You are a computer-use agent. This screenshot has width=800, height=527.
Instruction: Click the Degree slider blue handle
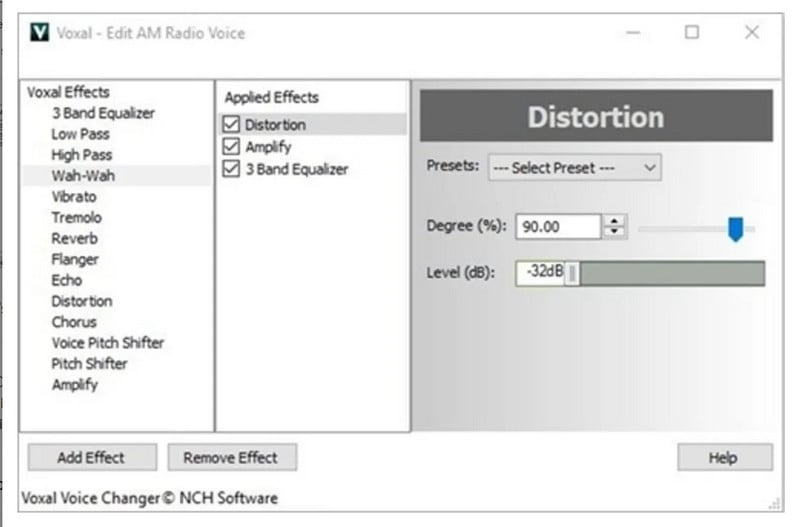tap(735, 229)
